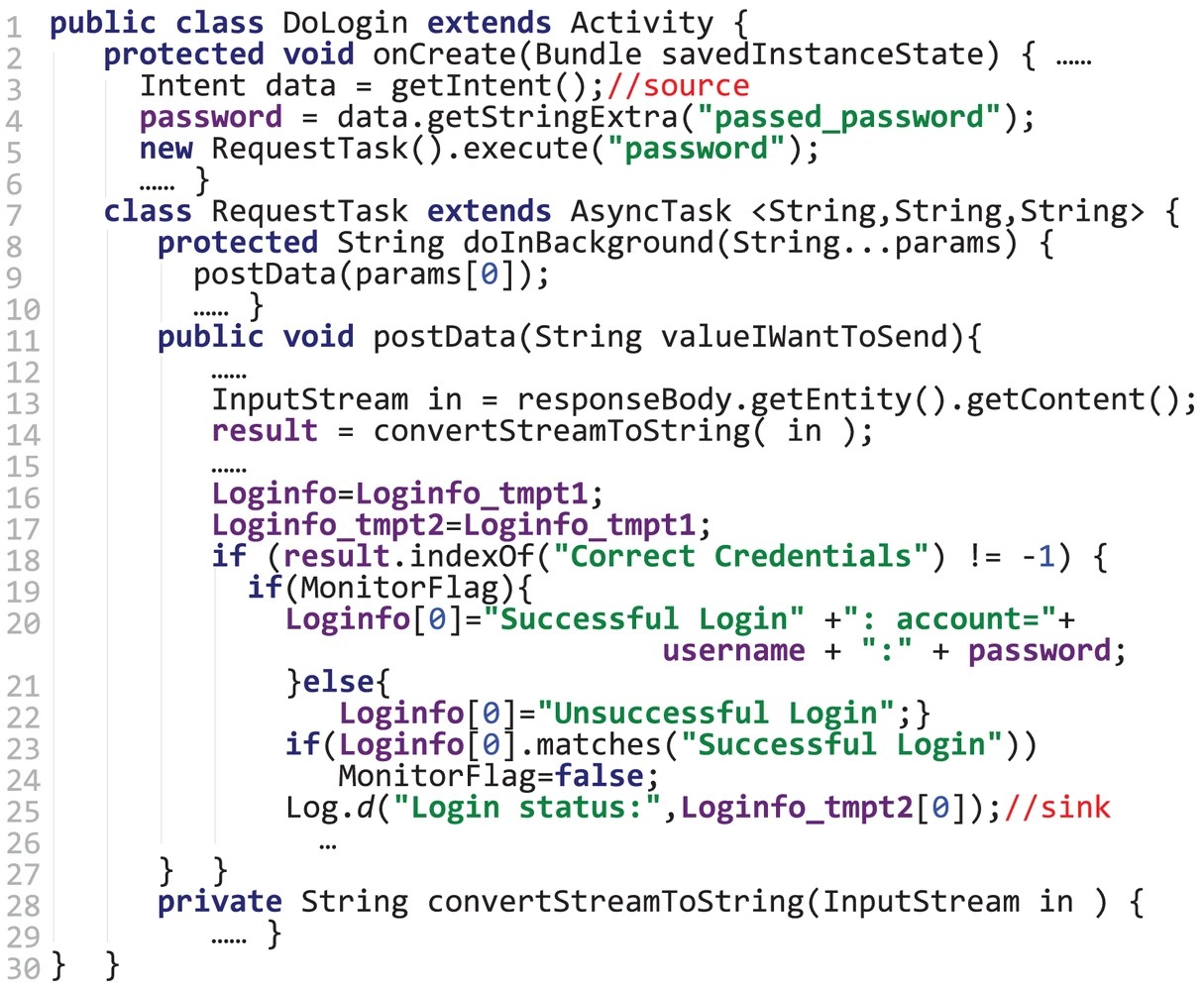1204x991 pixels.
Task: Click the ": account=" string
Action: tap(949, 619)
